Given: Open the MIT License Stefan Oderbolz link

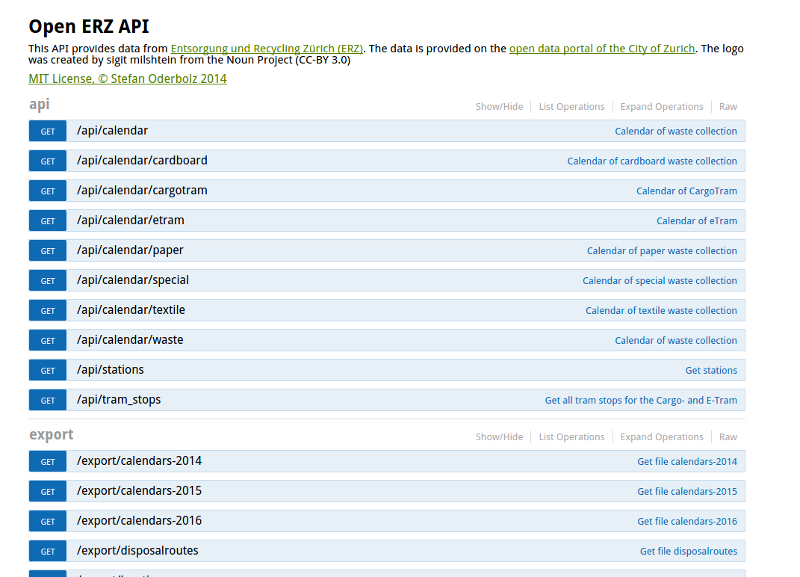Looking at the screenshot, I should point(128,79).
